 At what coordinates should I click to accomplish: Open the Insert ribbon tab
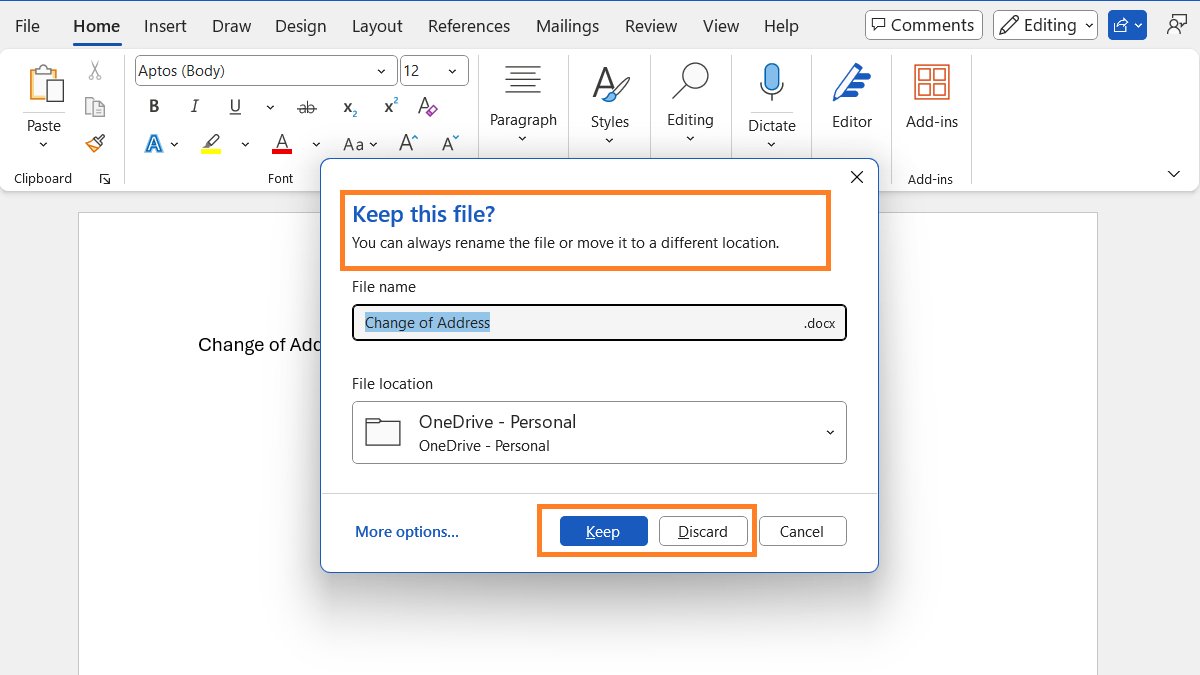(165, 26)
